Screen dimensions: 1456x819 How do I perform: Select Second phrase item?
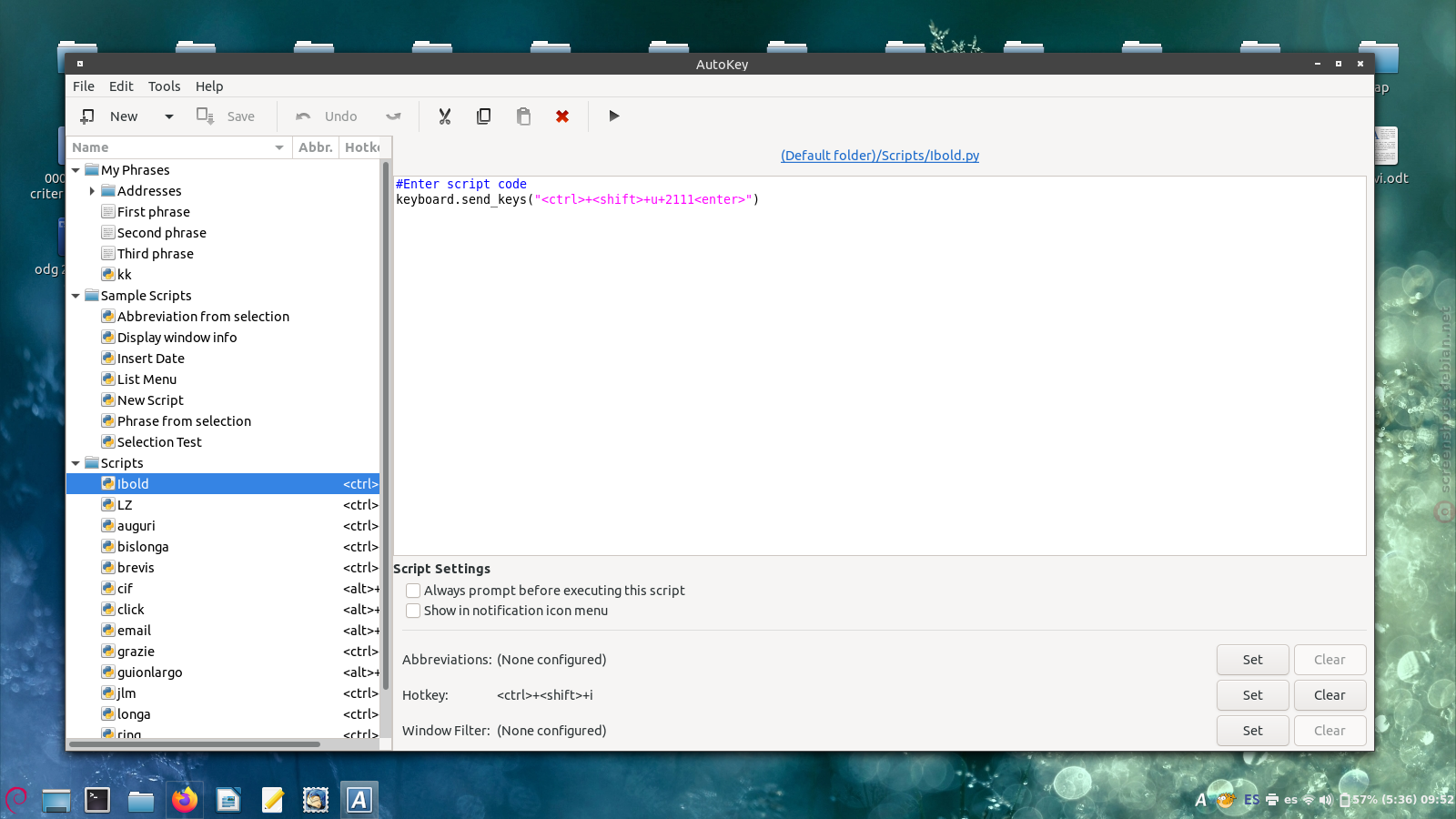(x=162, y=233)
